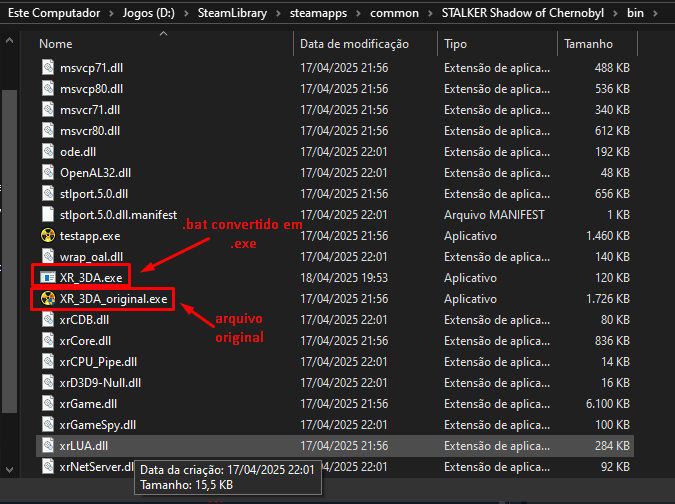Click the xrGameSpy.dll file icon
This screenshot has width=675, height=504.
click(x=48, y=424)
